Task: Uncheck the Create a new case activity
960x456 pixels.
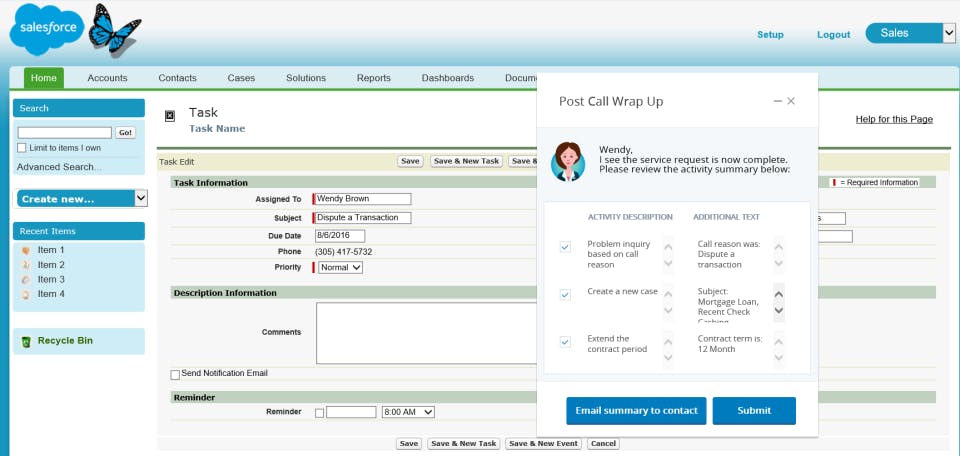Action: [565, 294]
